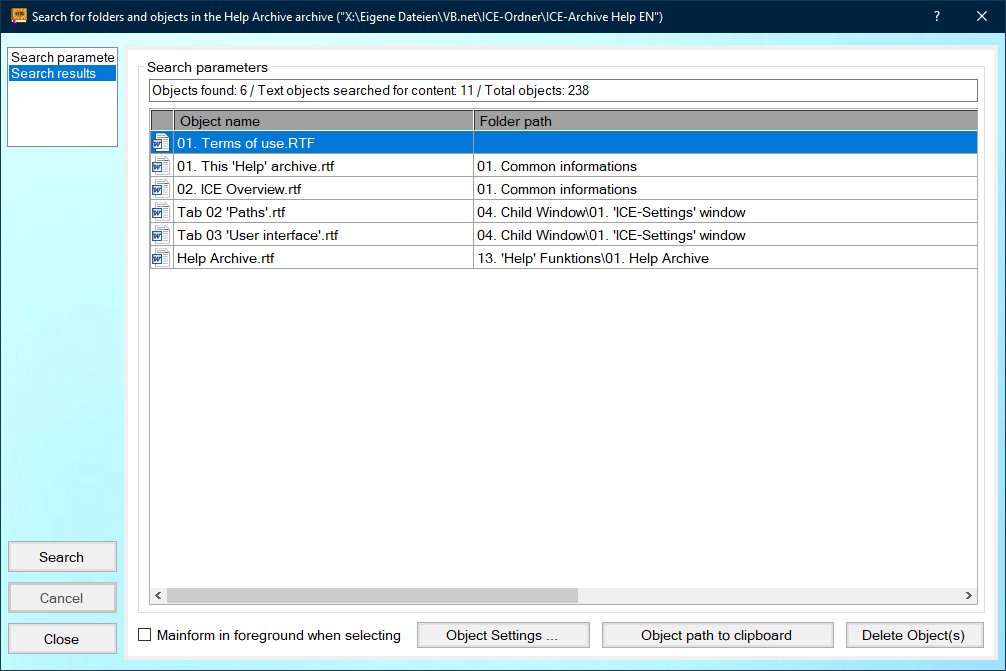Image resolution: width=1006 pixels, height=671 pixels.
Task: Enable 'Mainform in foreground when selecting' checkbox
Action: click(x=145, y=635)
